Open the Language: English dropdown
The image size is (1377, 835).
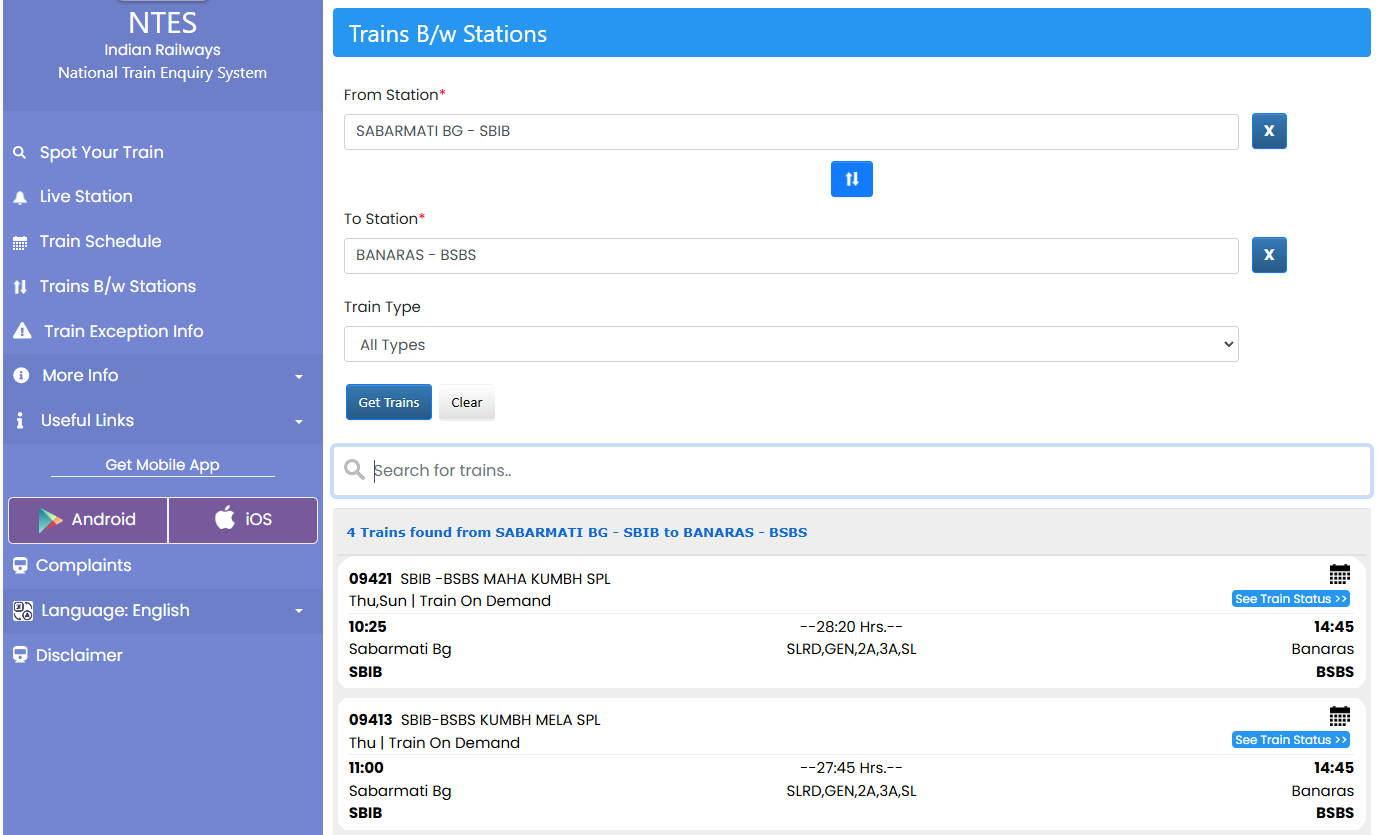point(162,611)
